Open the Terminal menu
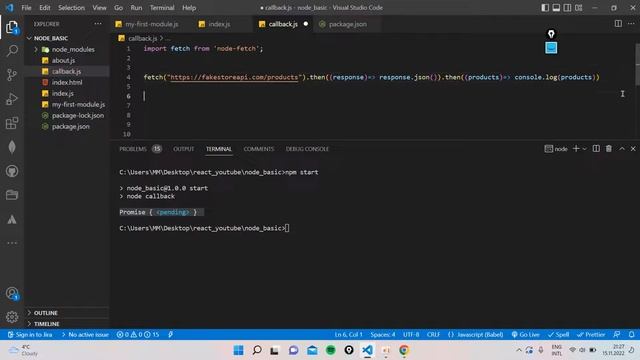640x360 pixels. click(x=162, y=7)
